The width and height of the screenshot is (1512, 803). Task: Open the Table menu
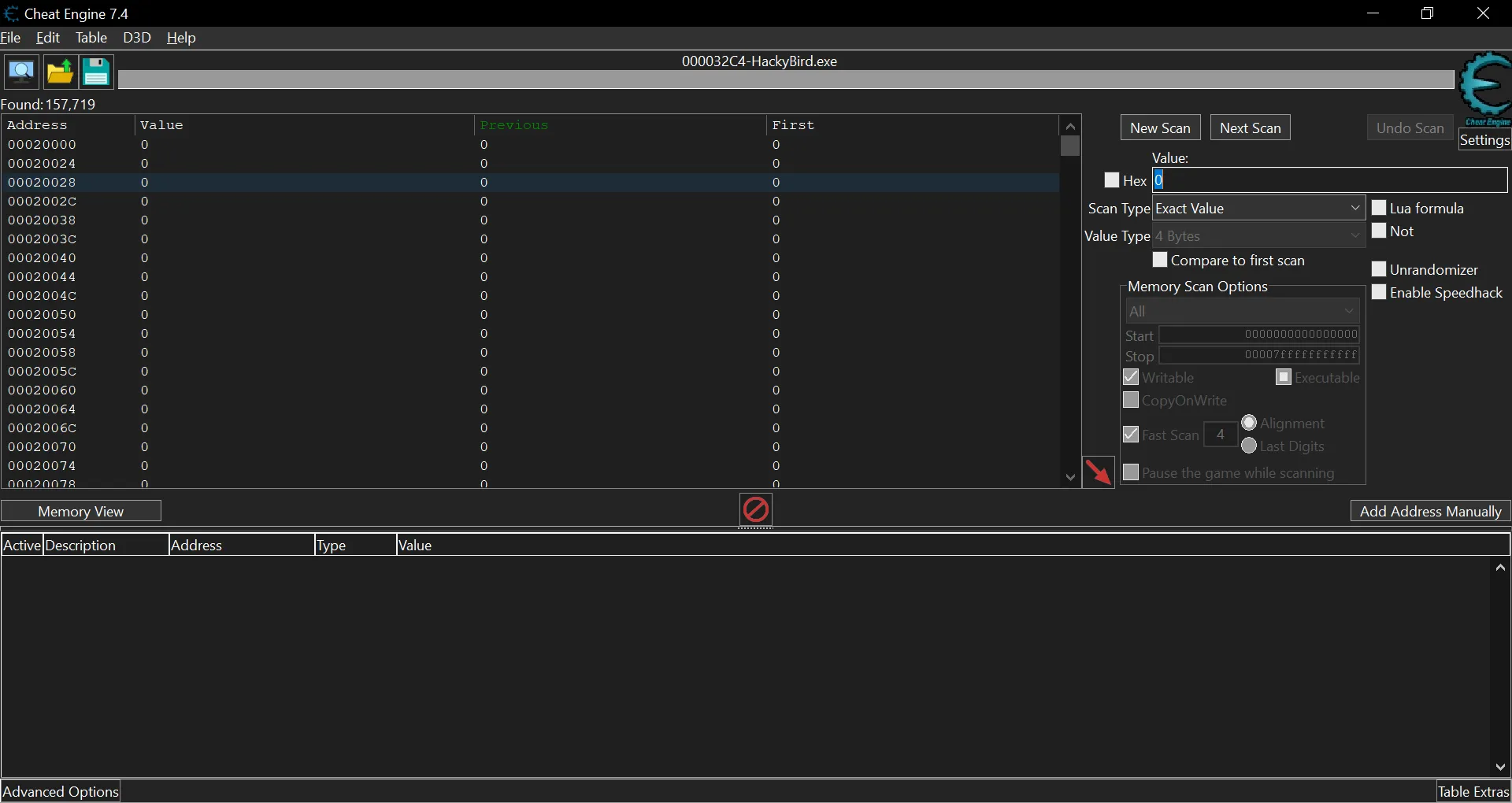(91, 38)
